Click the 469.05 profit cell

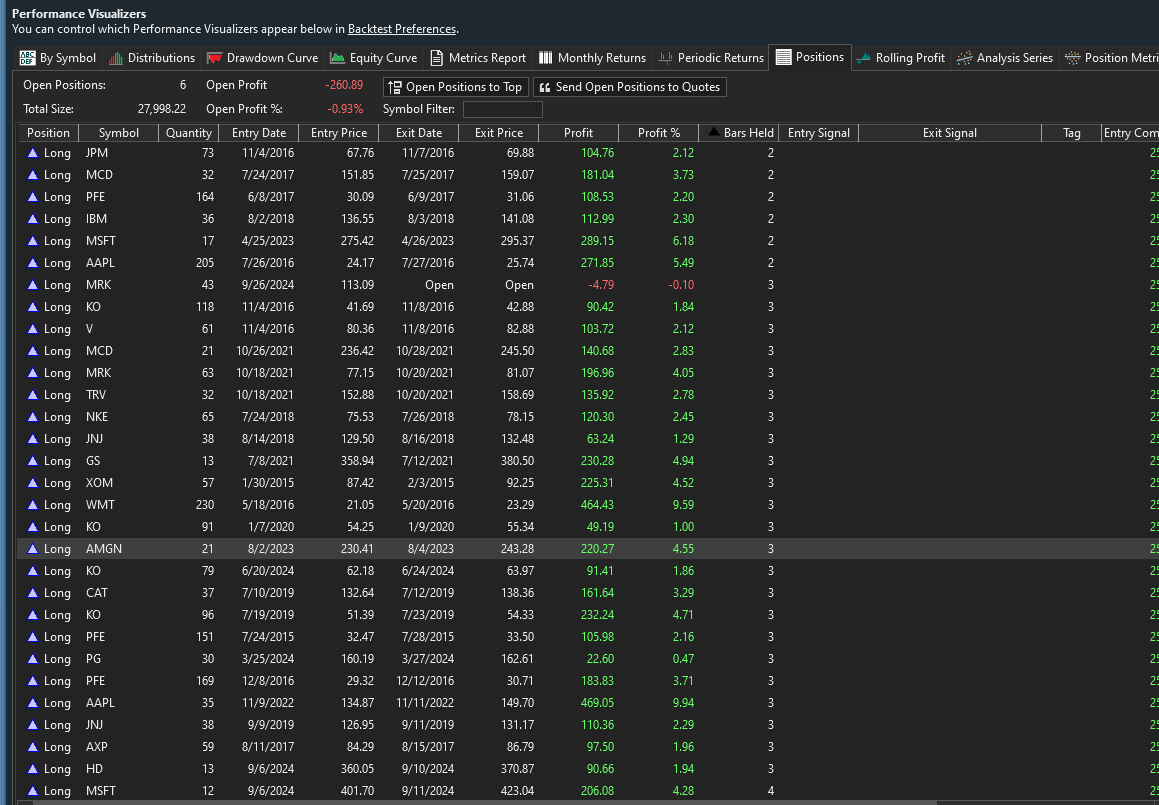(596, 703)
